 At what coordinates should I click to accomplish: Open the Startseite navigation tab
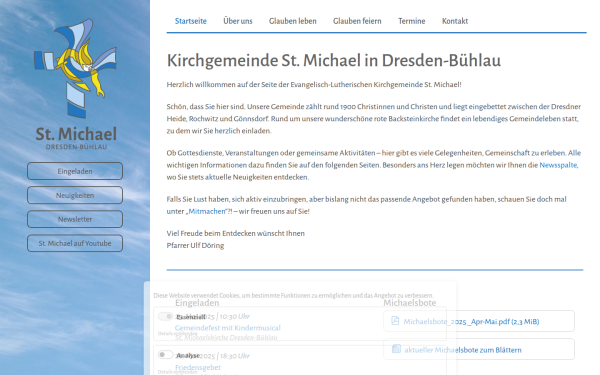191,21
